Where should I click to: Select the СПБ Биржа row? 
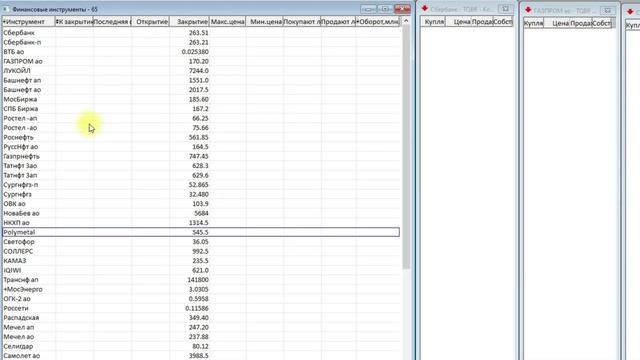click(201, 109)
